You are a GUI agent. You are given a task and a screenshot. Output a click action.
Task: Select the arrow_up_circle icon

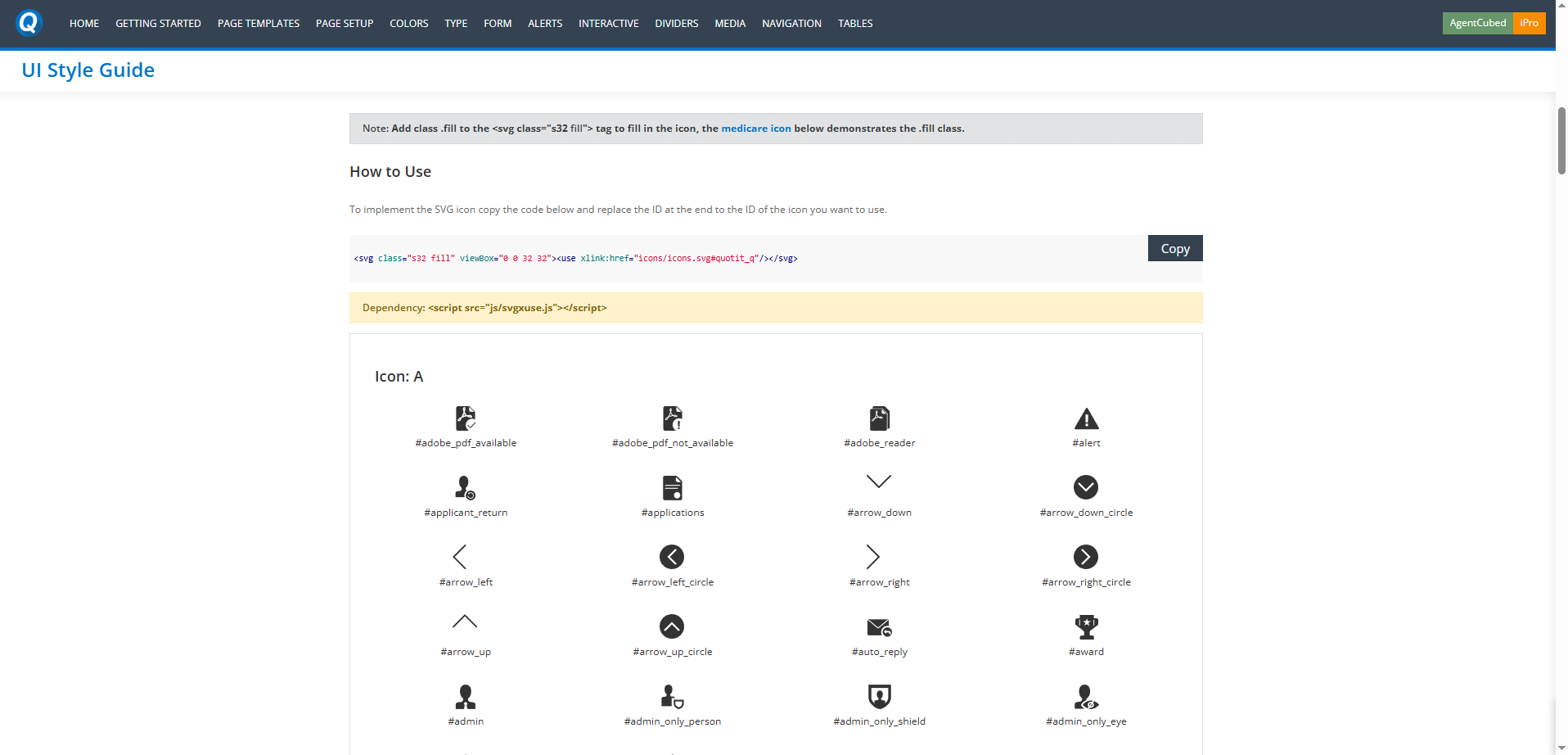(x=672, y=626)
